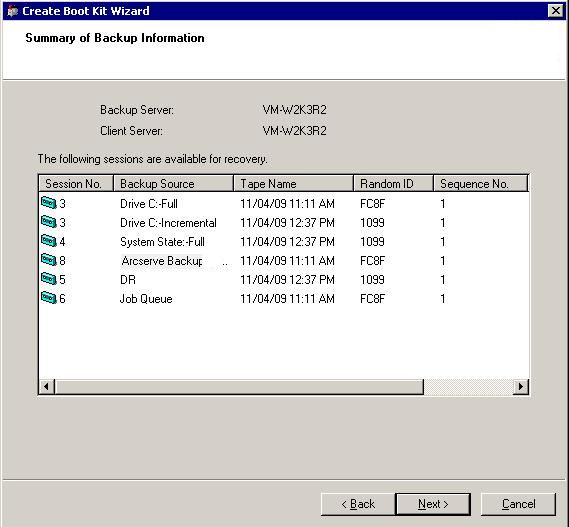Viewport: 569px width, 527px height.
Task: Select the Drive C:-Incremental backup source
Action: (168, 222)
